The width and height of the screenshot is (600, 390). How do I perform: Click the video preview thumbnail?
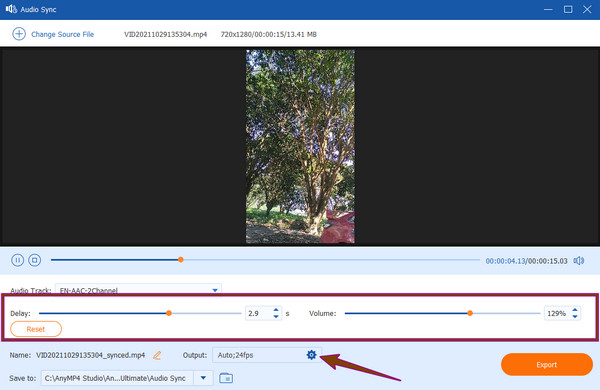[300, 147]
